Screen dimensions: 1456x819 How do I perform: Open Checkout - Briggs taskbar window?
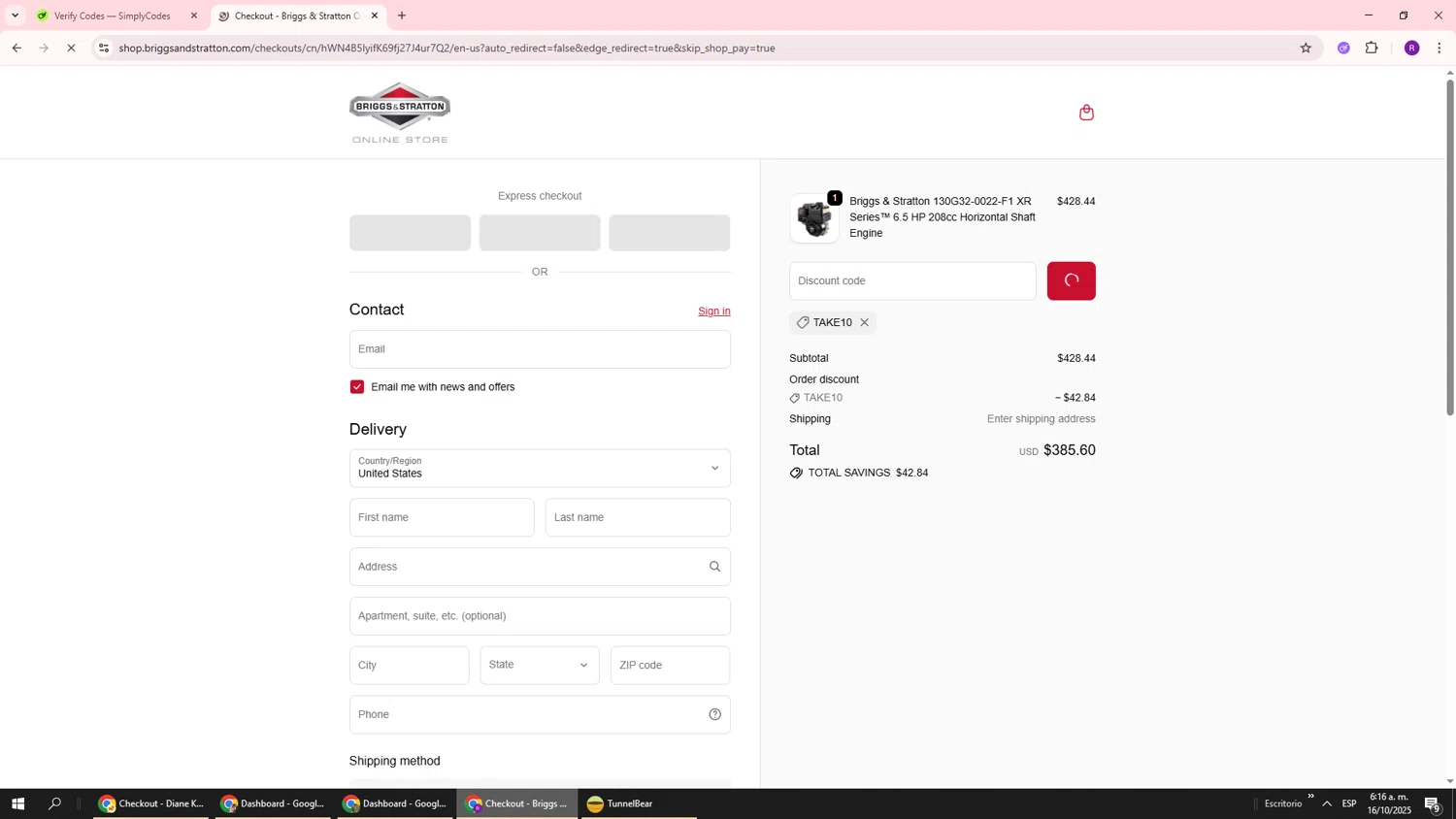(517, 803)
